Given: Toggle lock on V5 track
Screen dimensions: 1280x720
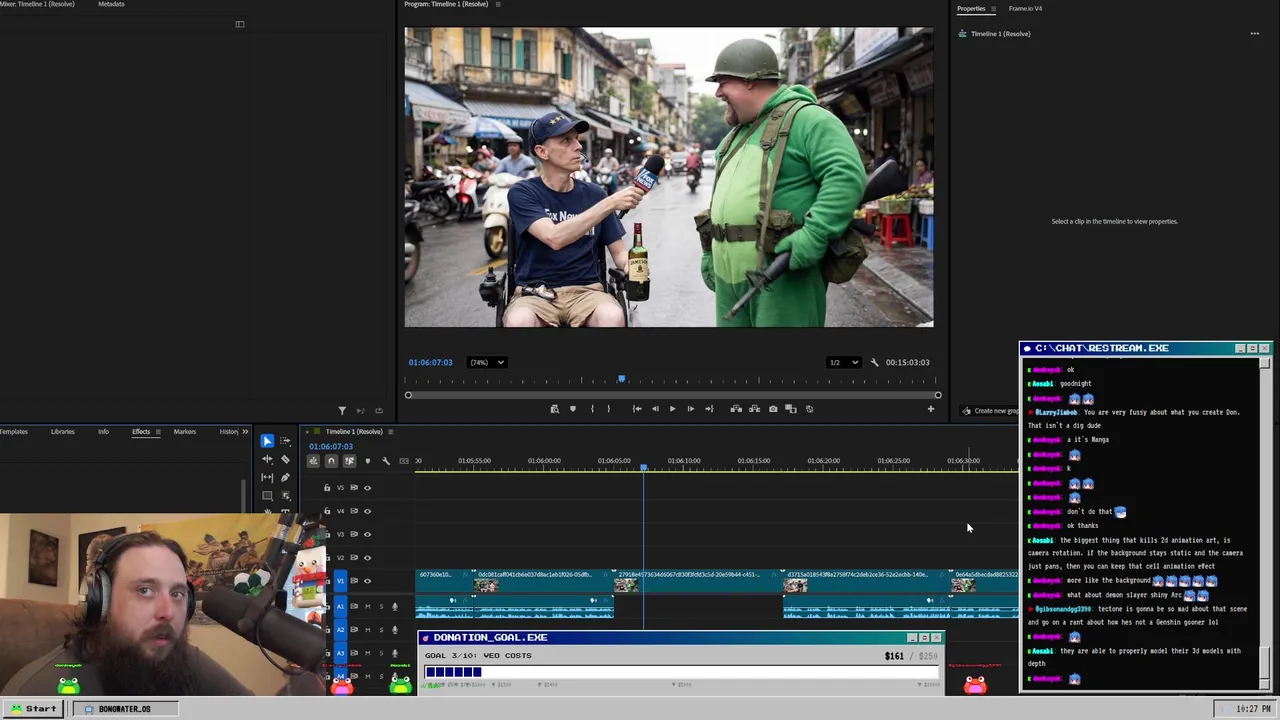Looking at the screenshot, I should [327, 488].
